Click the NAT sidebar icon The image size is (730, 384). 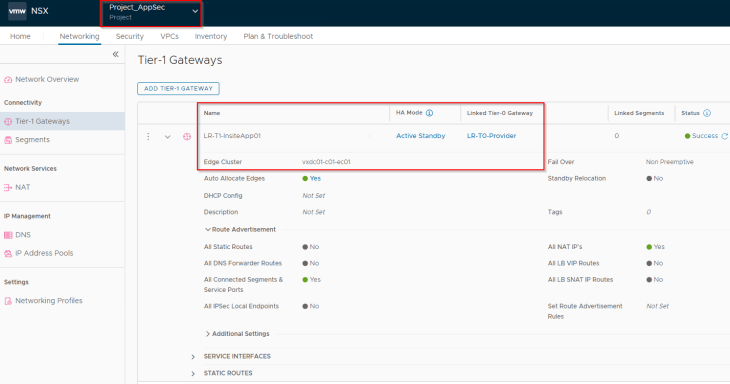[8, 187]
